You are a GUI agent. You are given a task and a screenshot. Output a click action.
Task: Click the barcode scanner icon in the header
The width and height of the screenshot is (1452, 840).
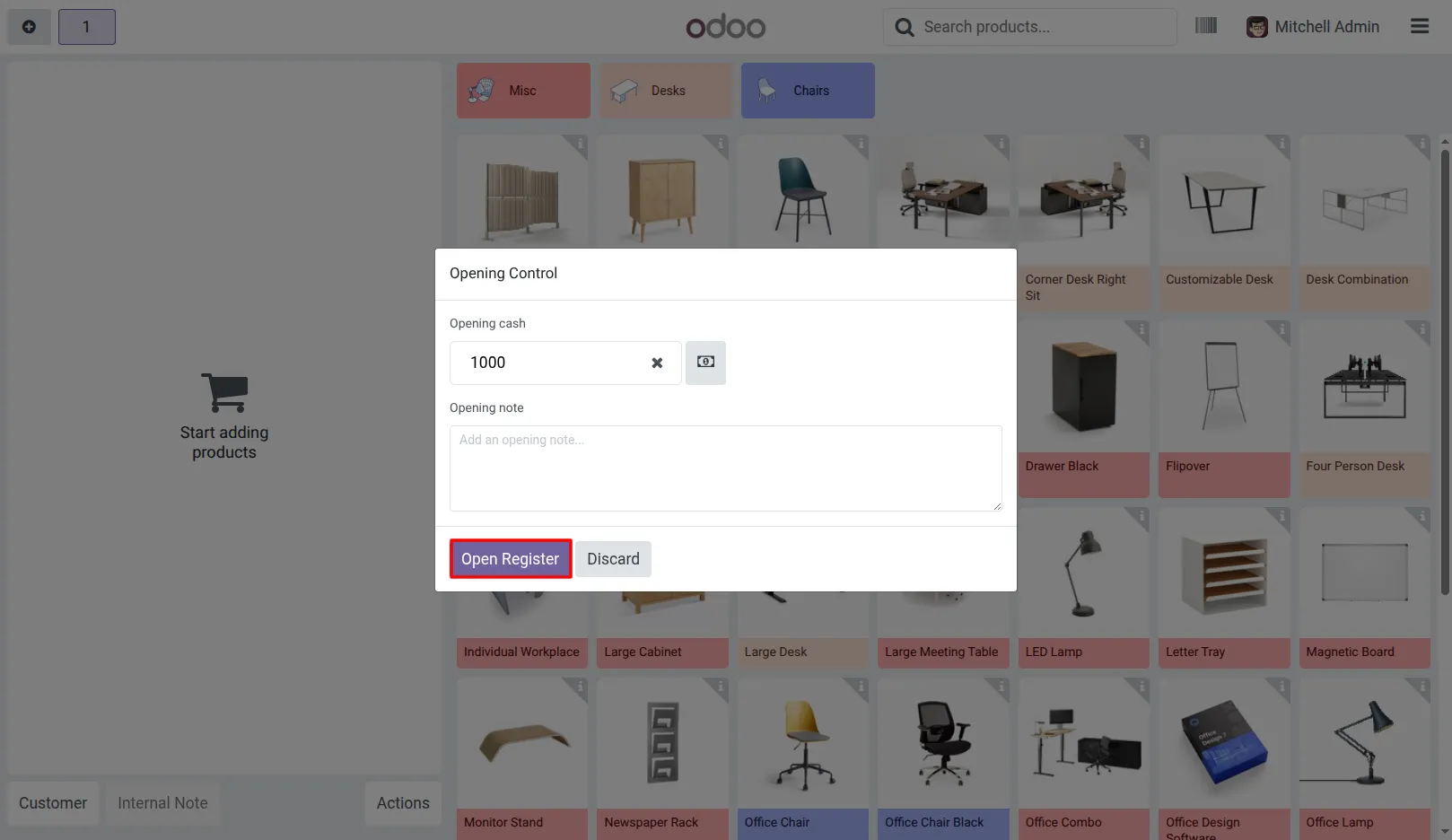coord(1206,26)
